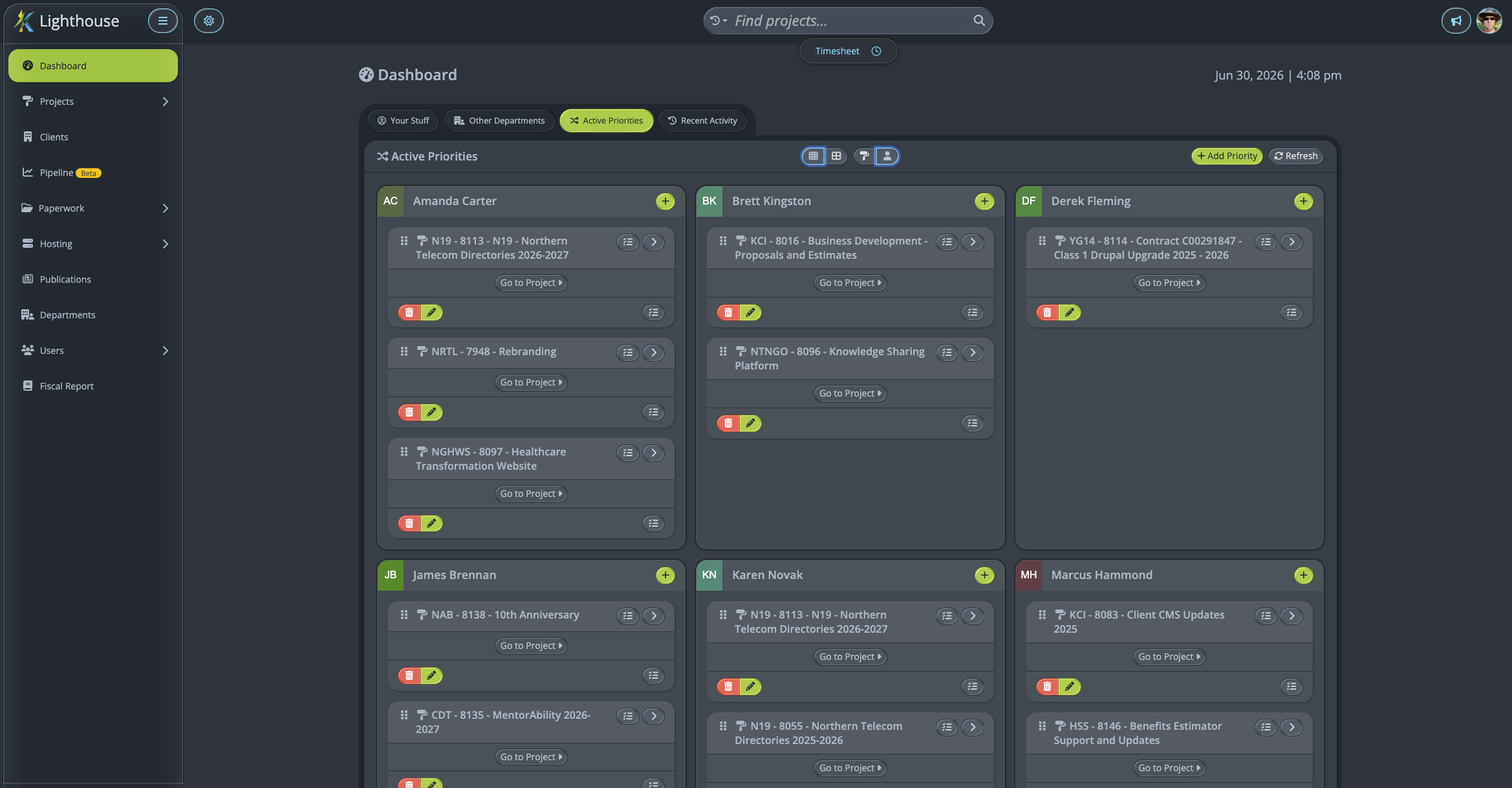
Task: Expand the Users sidebar menu
Action: coord(93,351)
